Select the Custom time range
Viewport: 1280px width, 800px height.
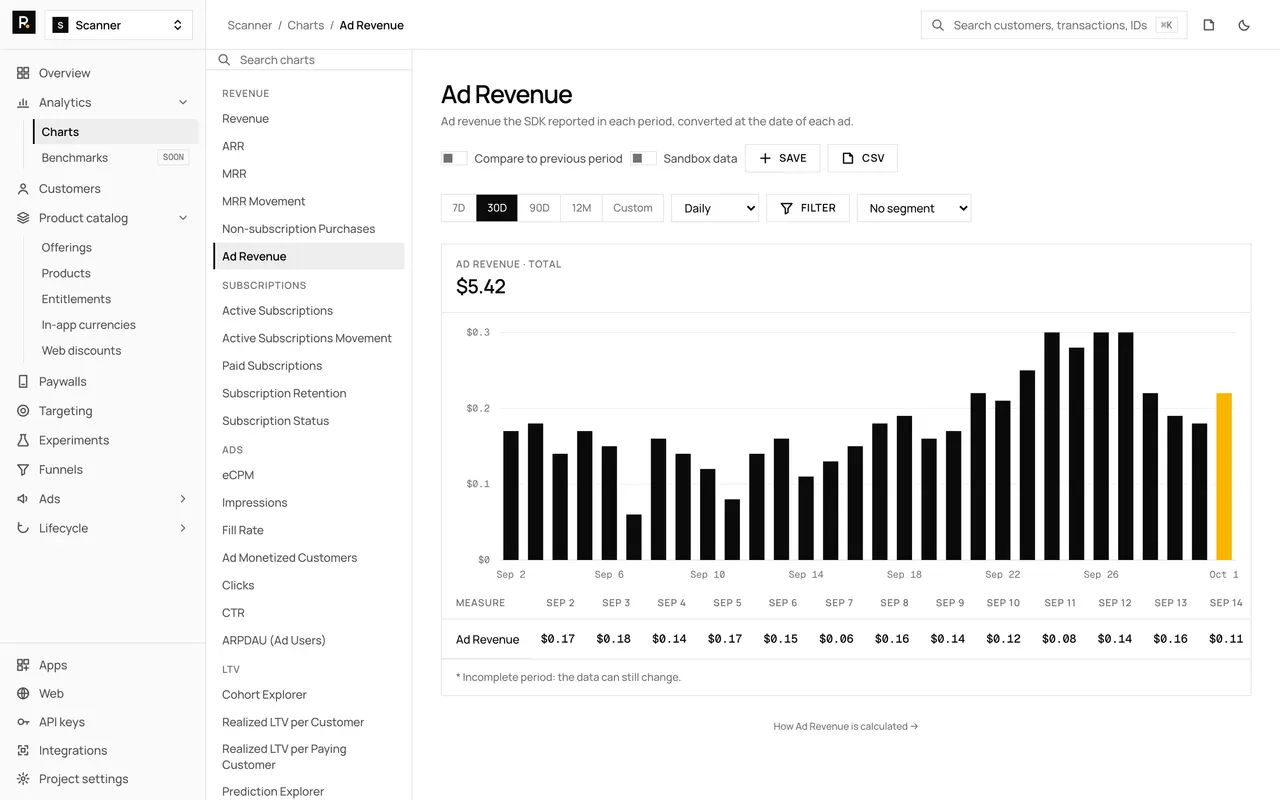click(633, 208)
